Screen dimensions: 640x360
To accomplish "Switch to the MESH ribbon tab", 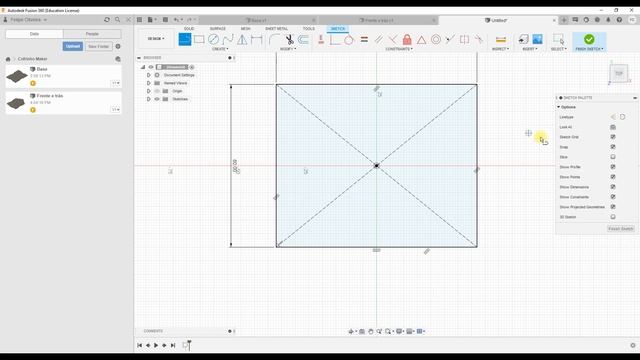I will pyautogui.click(x=245, y=29).
